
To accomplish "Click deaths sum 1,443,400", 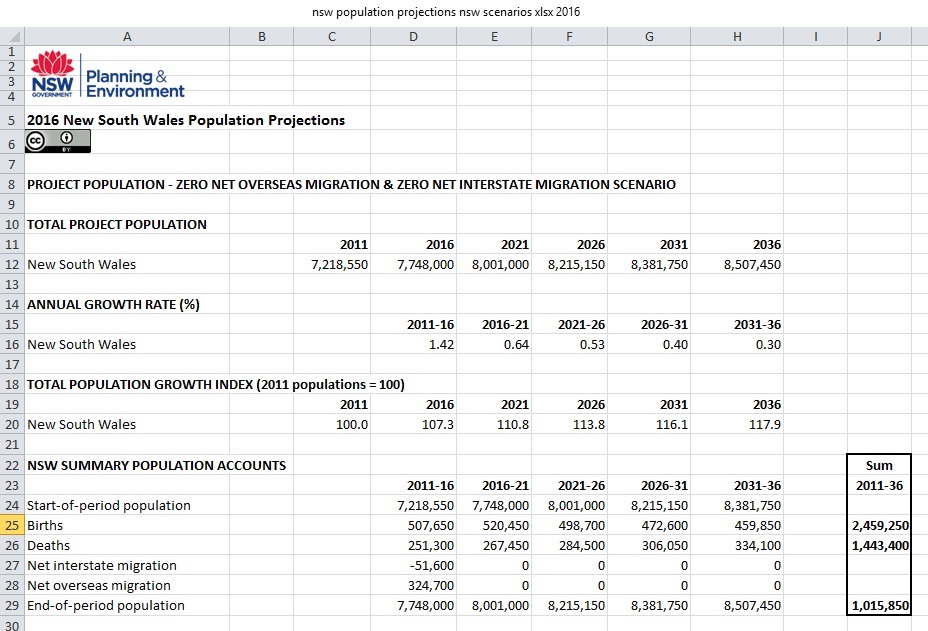I will click(880, 546).
